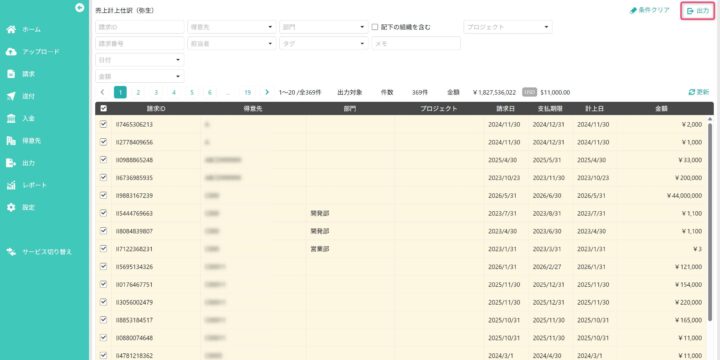This screenshot has height=360, width=720.
Task: Select request ID II0176467751
Action: pyautogui.click(x=134, y=285)
